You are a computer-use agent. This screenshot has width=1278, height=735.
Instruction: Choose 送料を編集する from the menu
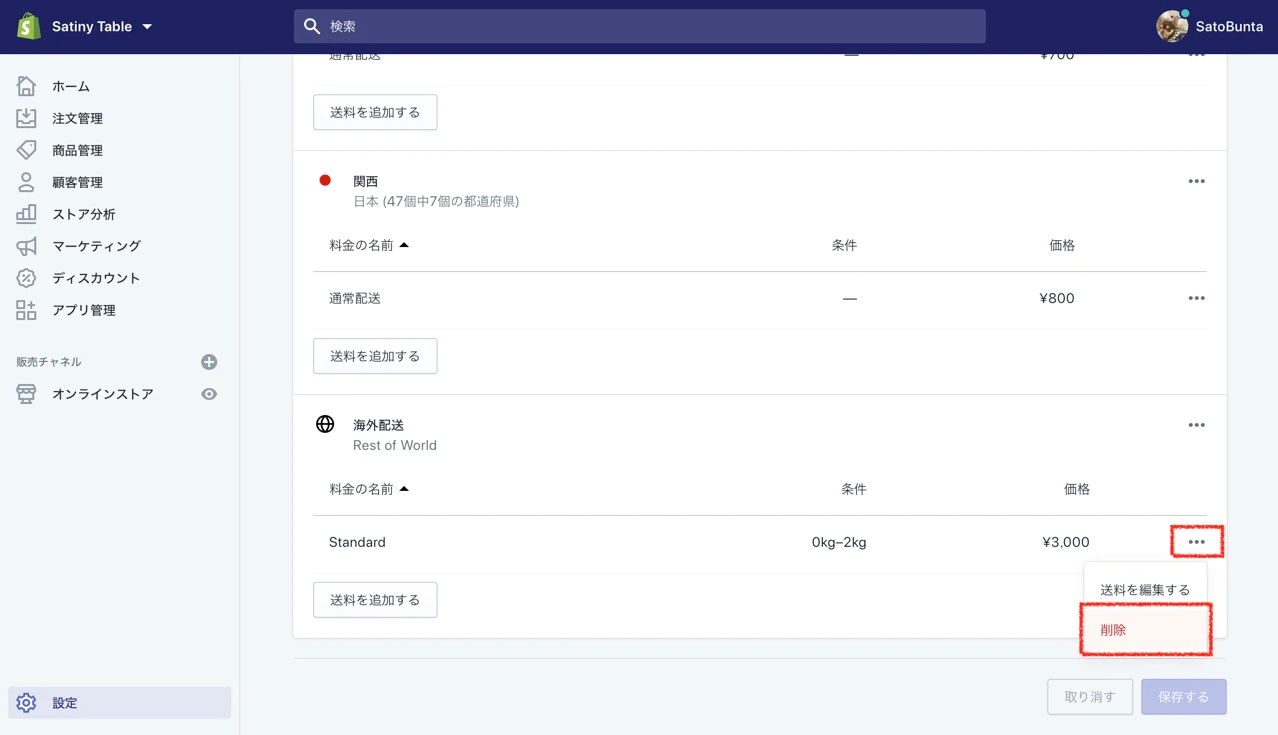tap(1144, 590)
